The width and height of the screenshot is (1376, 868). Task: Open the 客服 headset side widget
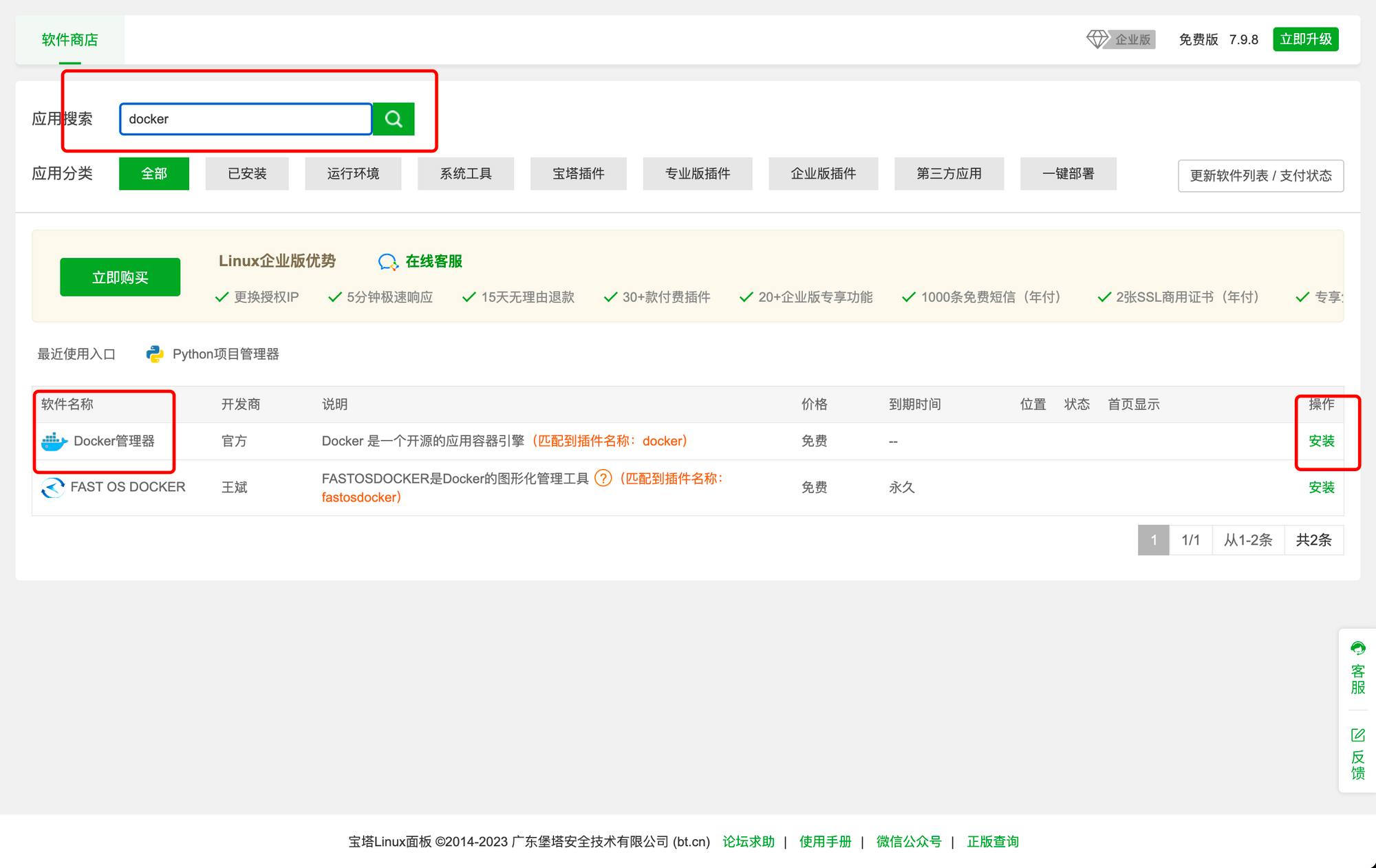[1357, 668]
